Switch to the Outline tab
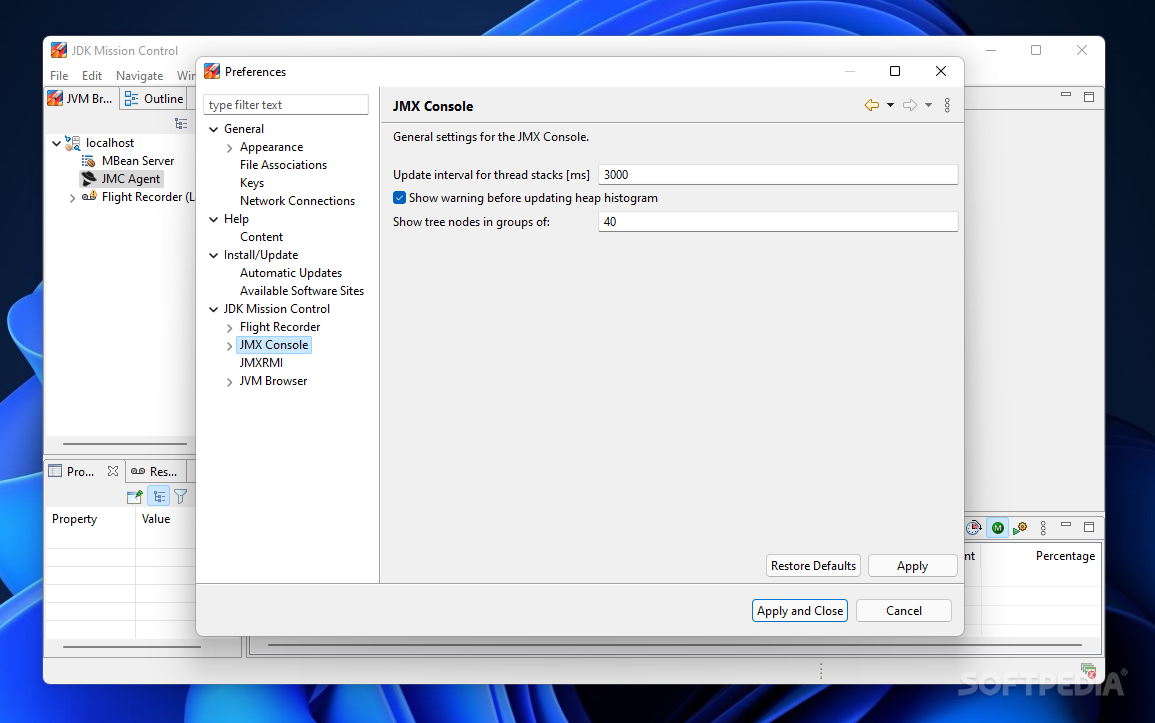This screenshot has height=723, width=1155. click(154, 99)
